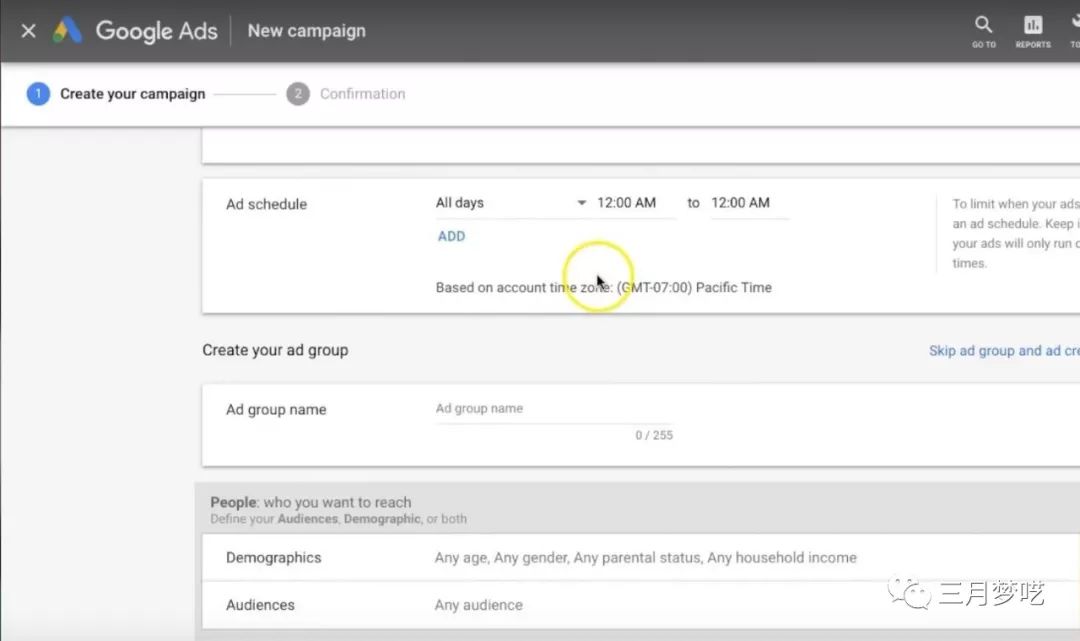
Task: Close the new campaign editor with X
Action: point(28,30)
